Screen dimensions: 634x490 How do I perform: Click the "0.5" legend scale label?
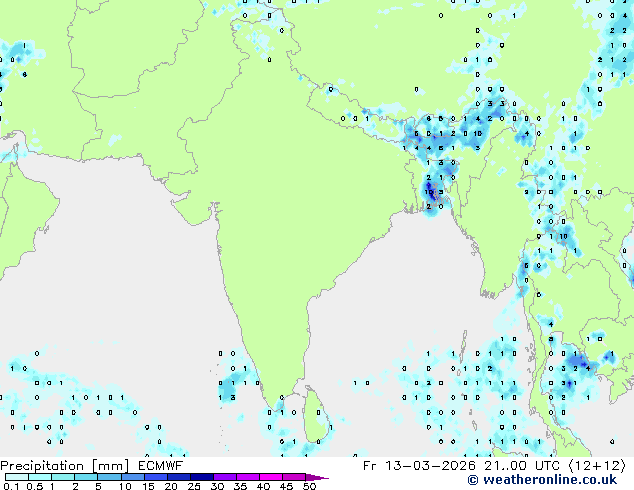pos(35,486)
